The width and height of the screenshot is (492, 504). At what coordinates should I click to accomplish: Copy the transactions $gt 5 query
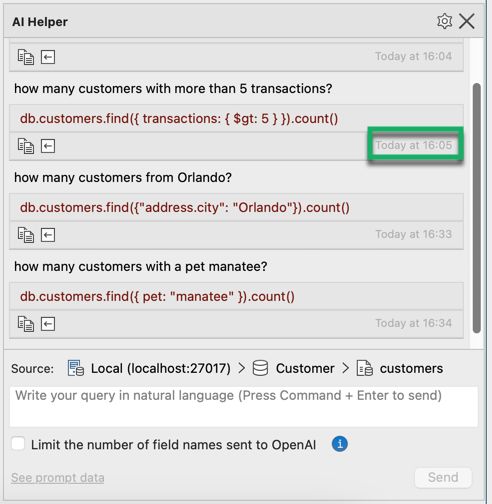[26, 146]
